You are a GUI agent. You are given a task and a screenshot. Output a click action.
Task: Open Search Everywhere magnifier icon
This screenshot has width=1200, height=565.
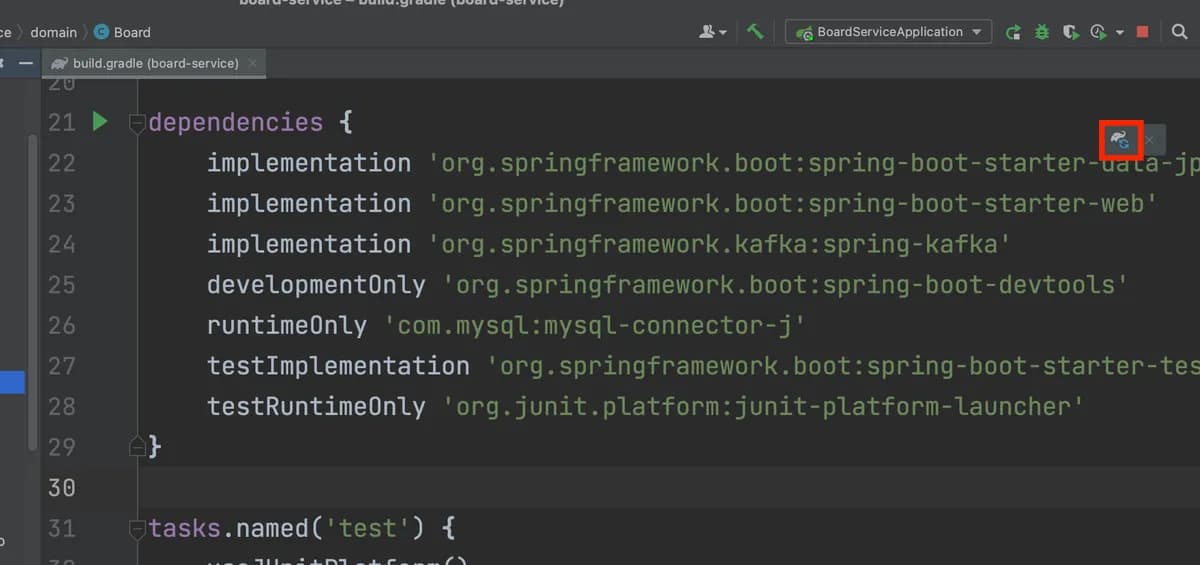[1179, 32]
